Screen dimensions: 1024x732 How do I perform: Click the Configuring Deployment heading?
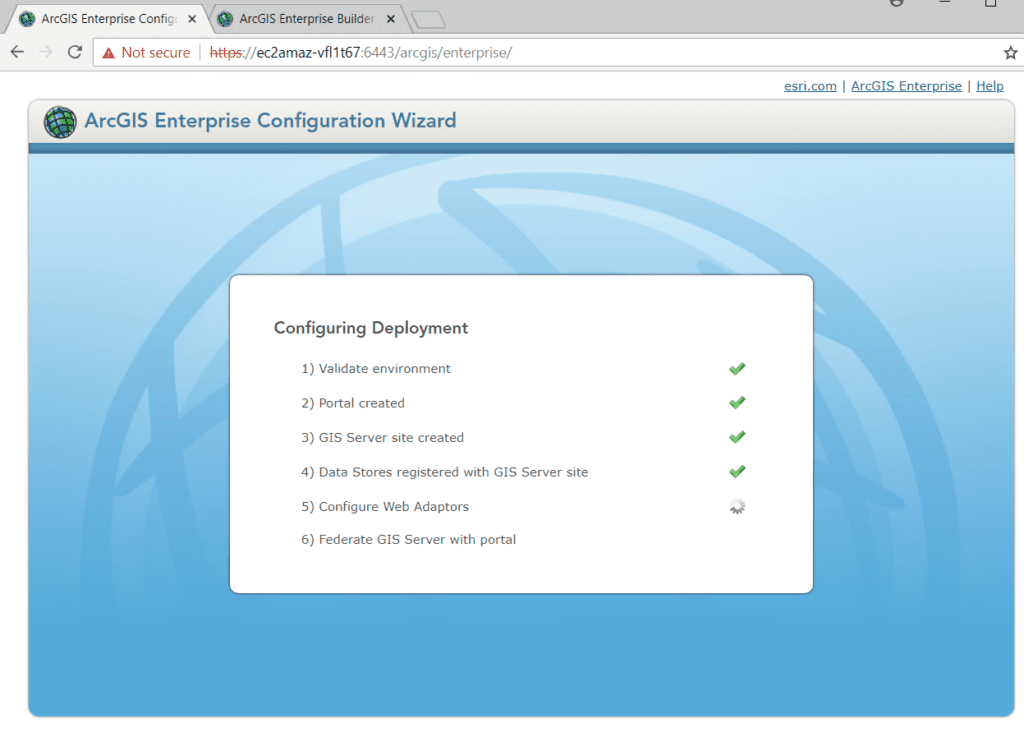pyautogui.click(x=371, y=328)
